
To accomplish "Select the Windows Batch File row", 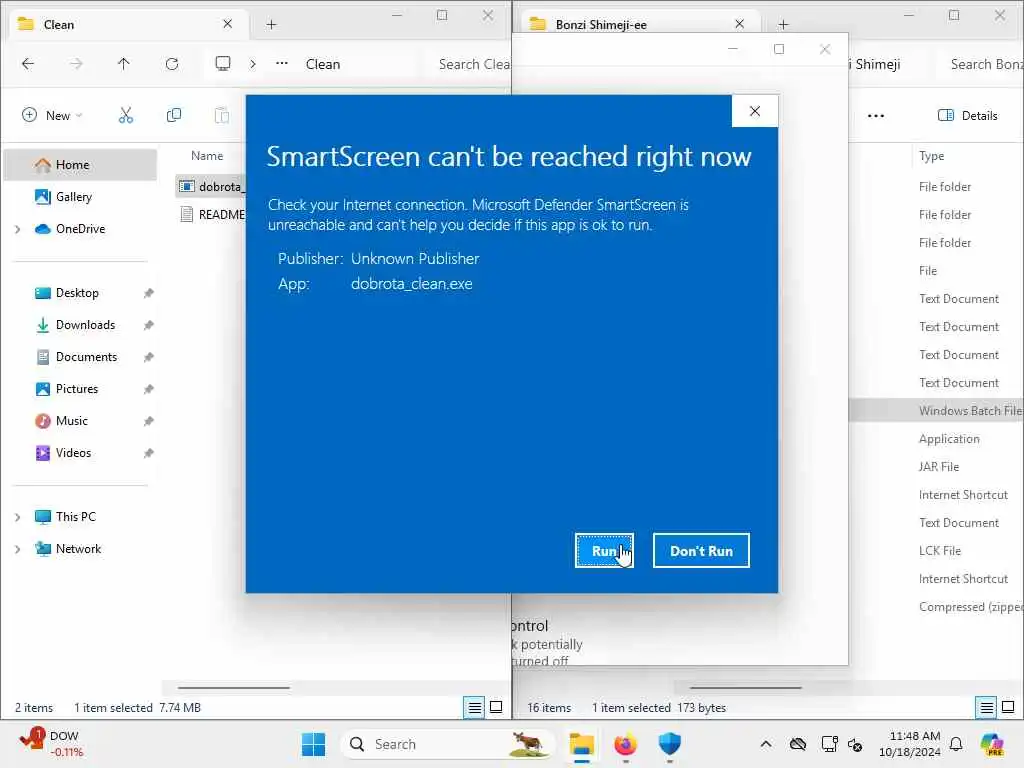I will pyautogui.click(x=936, y=410).
